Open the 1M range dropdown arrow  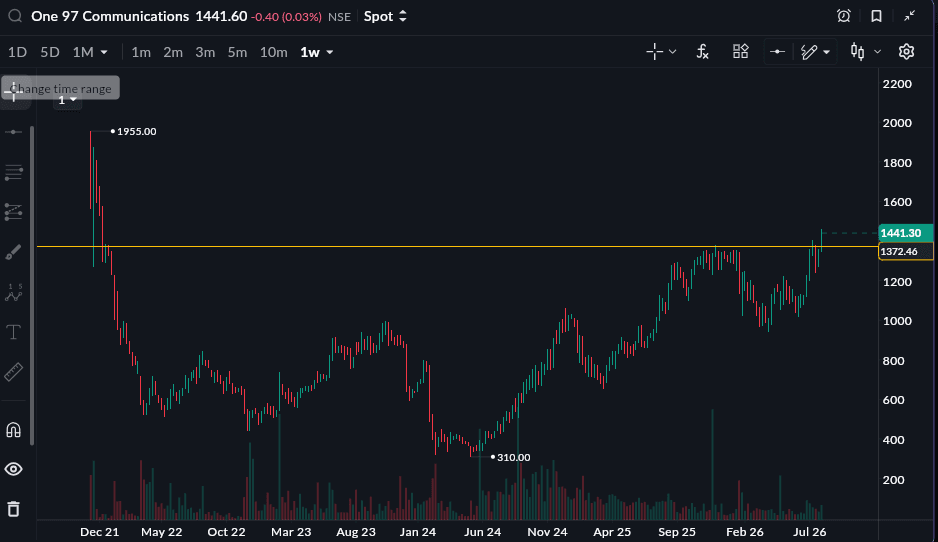pos(104,52)
